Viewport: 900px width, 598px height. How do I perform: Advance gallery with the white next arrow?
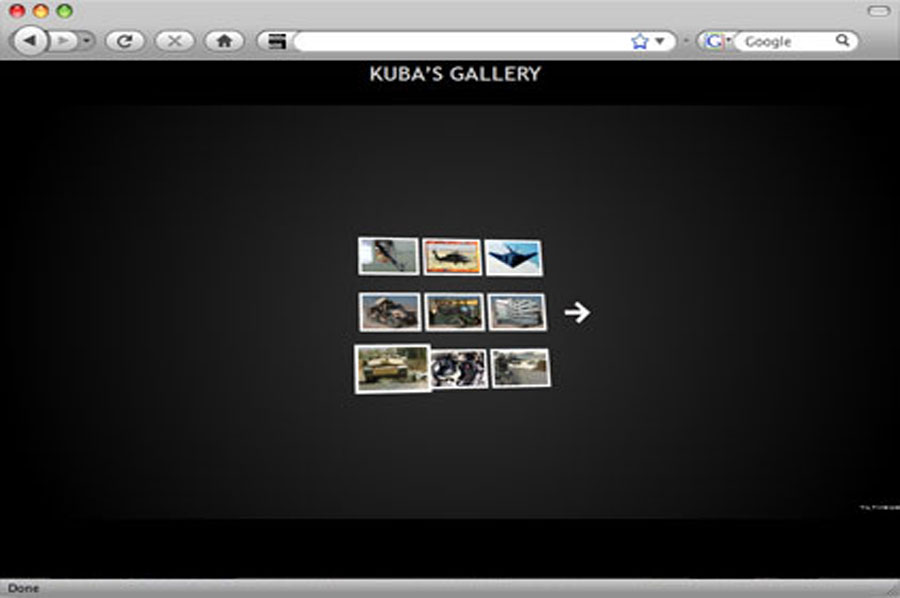(x=577, y=313)
